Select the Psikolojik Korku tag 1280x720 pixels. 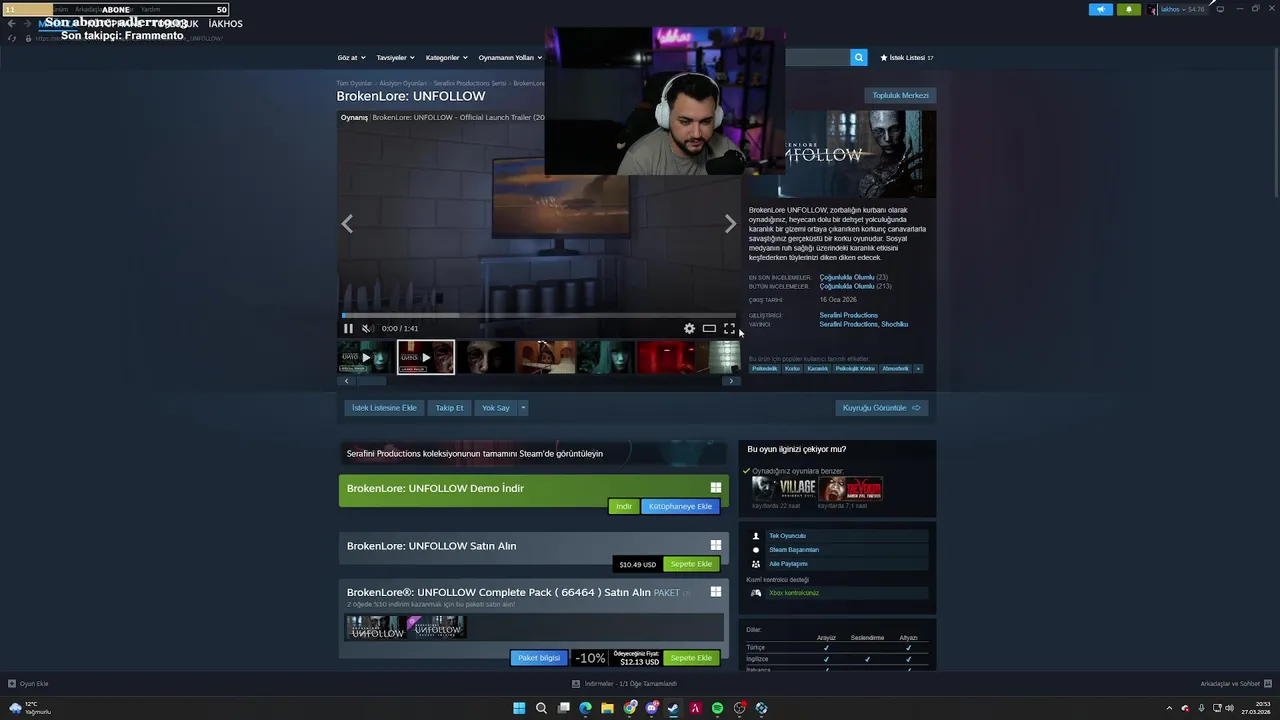click(x=855, y=368)
